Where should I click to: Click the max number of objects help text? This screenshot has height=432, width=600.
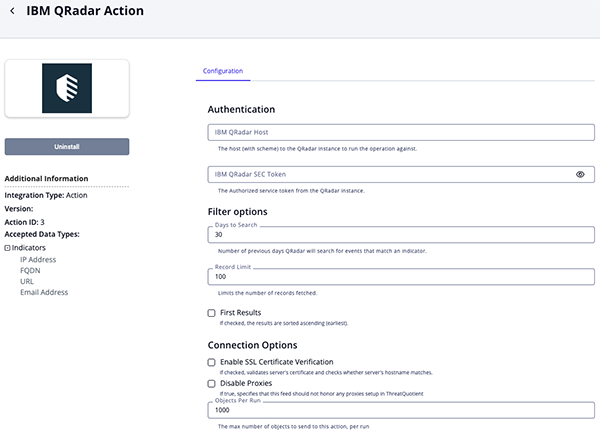coord(293,427)
